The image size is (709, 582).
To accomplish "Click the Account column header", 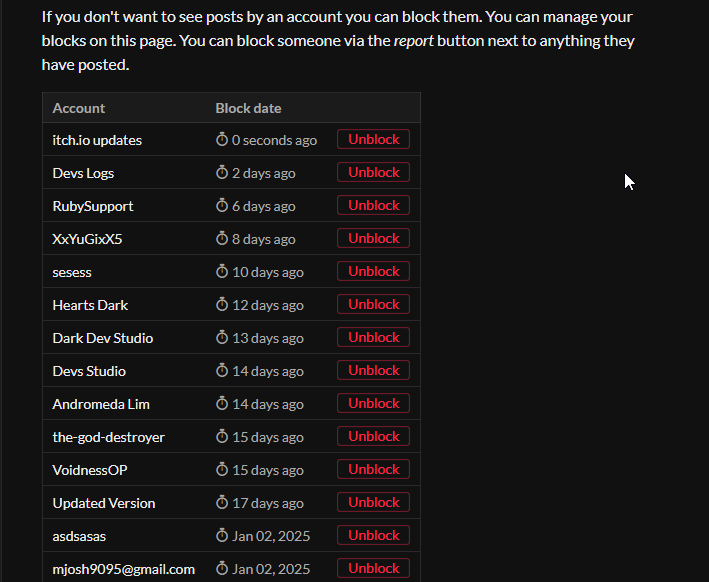I will click(79, 108).
